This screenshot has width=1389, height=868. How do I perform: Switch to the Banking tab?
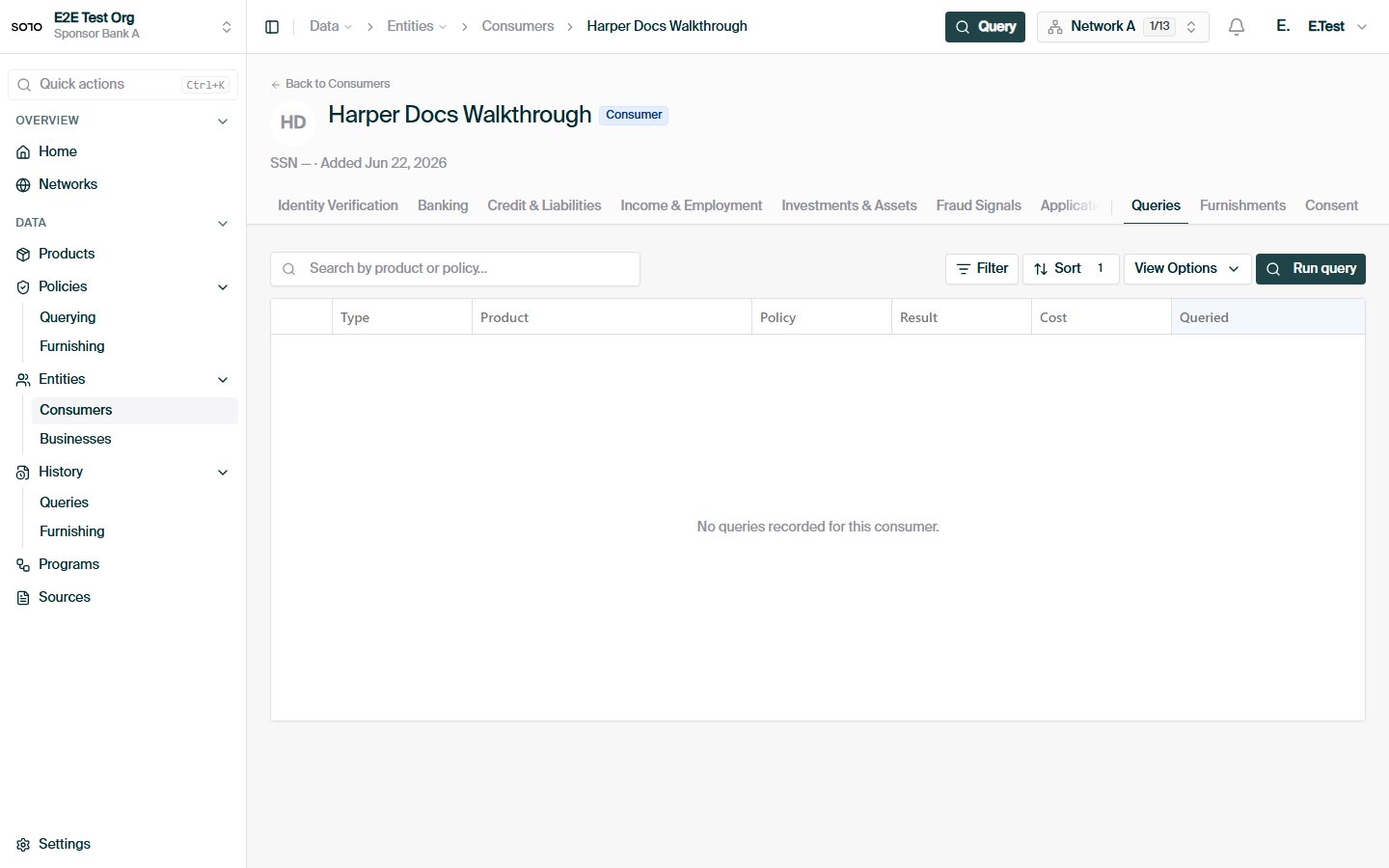[x=443, y=205]
